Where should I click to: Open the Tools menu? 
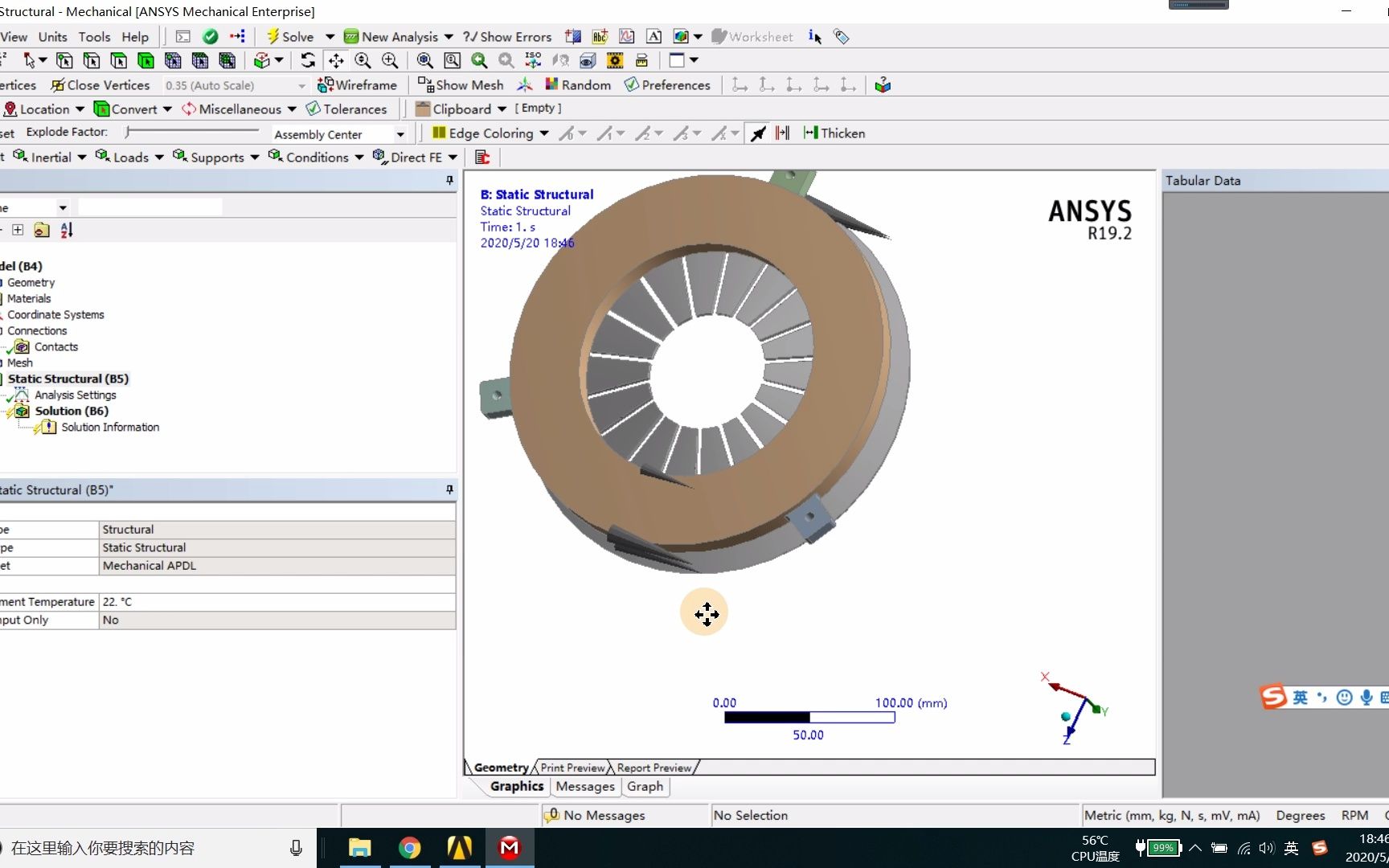94,37
